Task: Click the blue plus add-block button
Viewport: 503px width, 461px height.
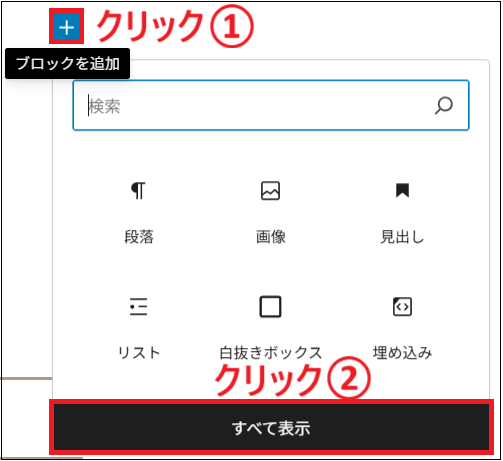Action: coord(67,27)
